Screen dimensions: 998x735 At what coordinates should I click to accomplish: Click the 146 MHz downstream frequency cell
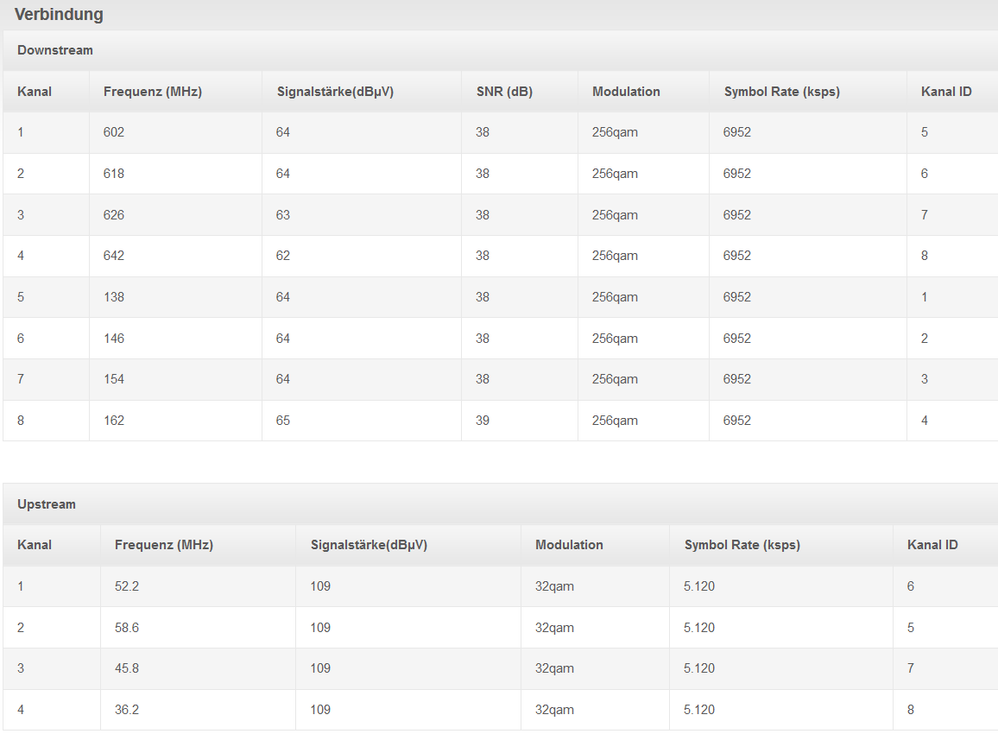coord(114,339)
